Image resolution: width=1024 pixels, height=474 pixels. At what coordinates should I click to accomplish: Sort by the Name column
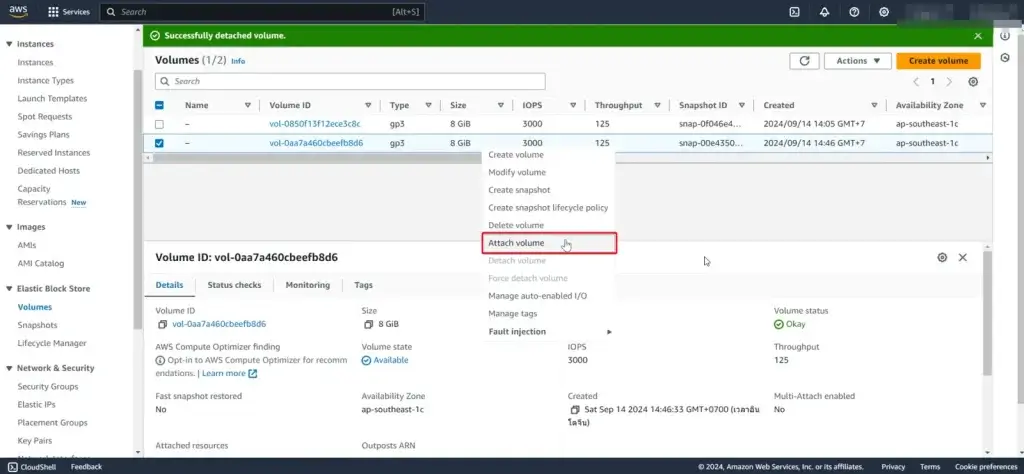point(248,105)
